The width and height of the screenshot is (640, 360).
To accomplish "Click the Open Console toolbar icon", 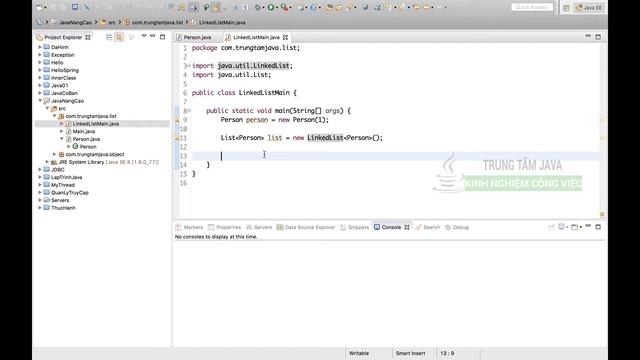I will tap(75, 7).
